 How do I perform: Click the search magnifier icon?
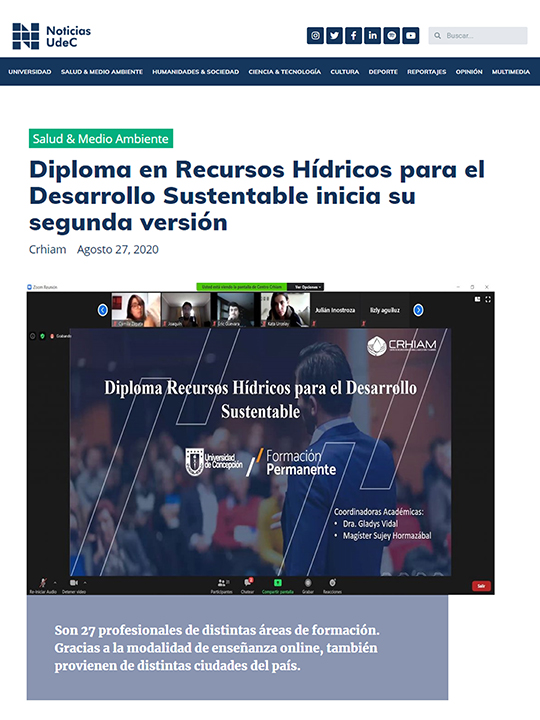coord(438,35)
